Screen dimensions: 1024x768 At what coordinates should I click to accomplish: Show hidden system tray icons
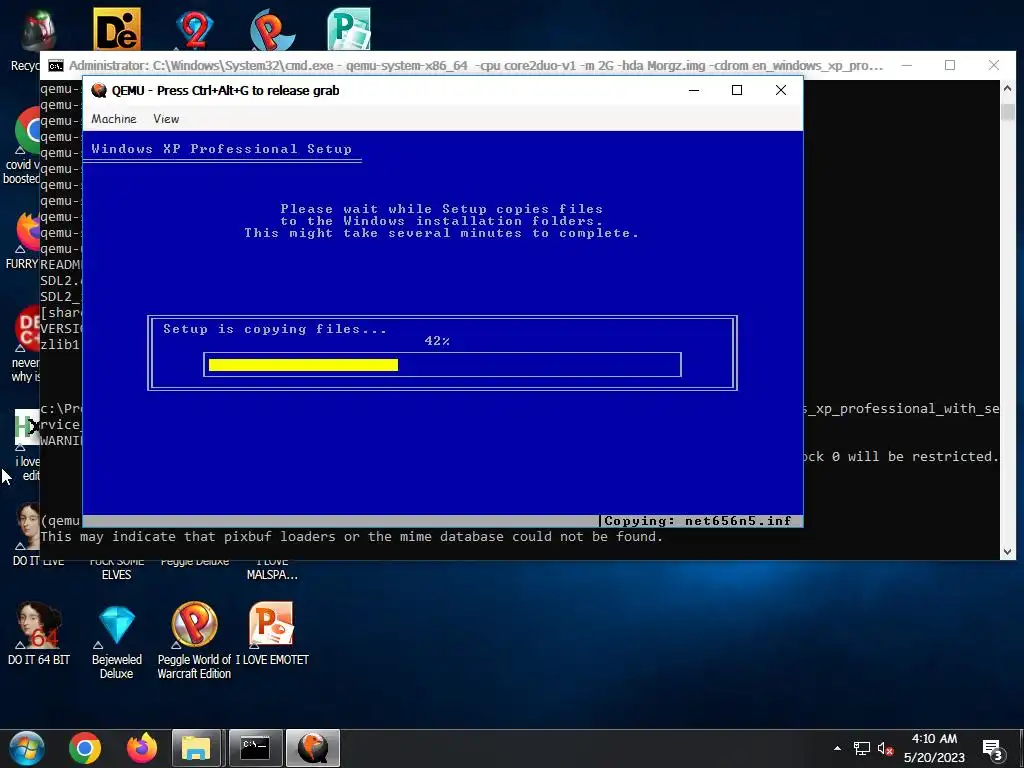837,748
